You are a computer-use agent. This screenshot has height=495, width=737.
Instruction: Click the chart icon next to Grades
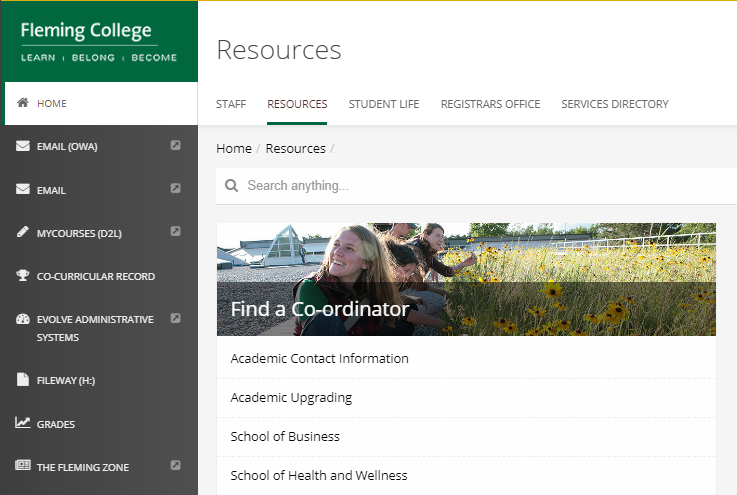click(23, 422)
